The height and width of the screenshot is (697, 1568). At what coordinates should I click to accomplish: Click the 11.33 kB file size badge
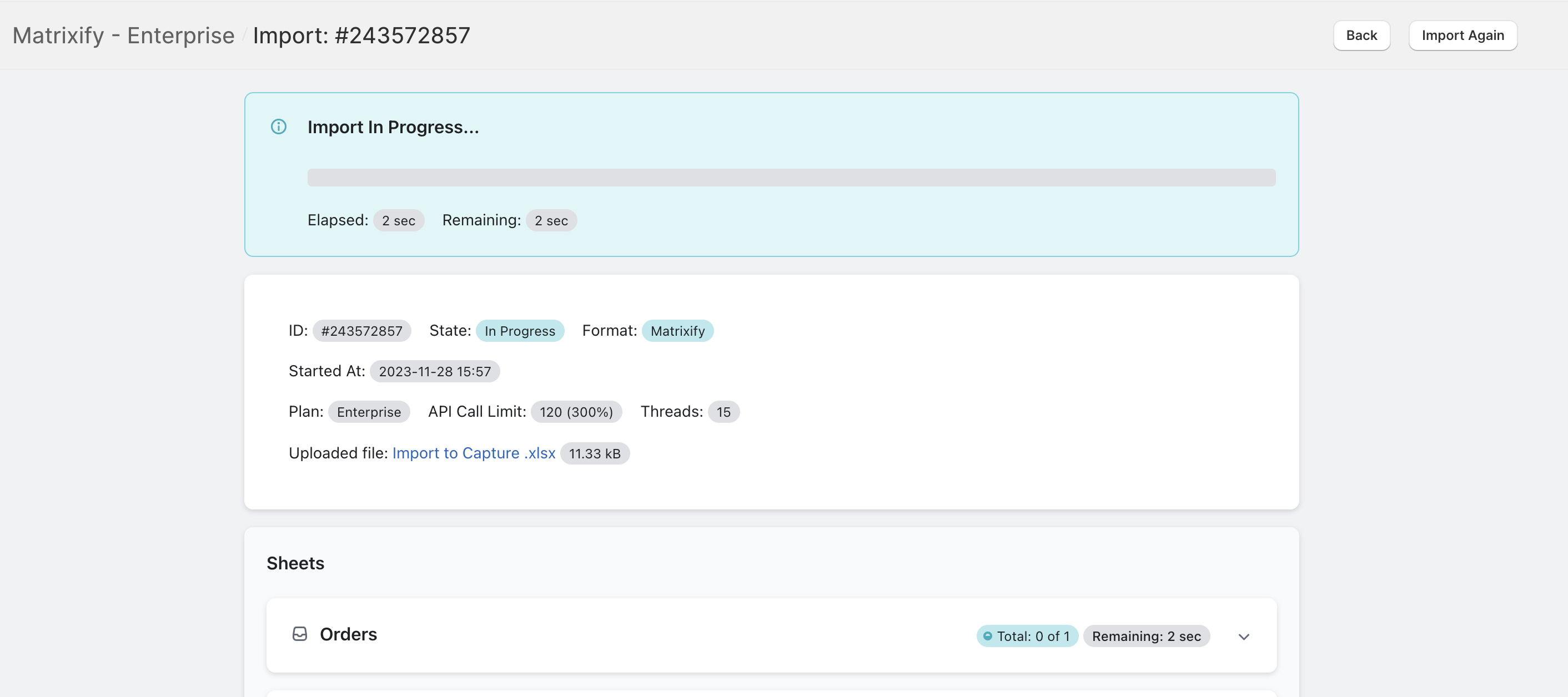[x=595, y=453]
